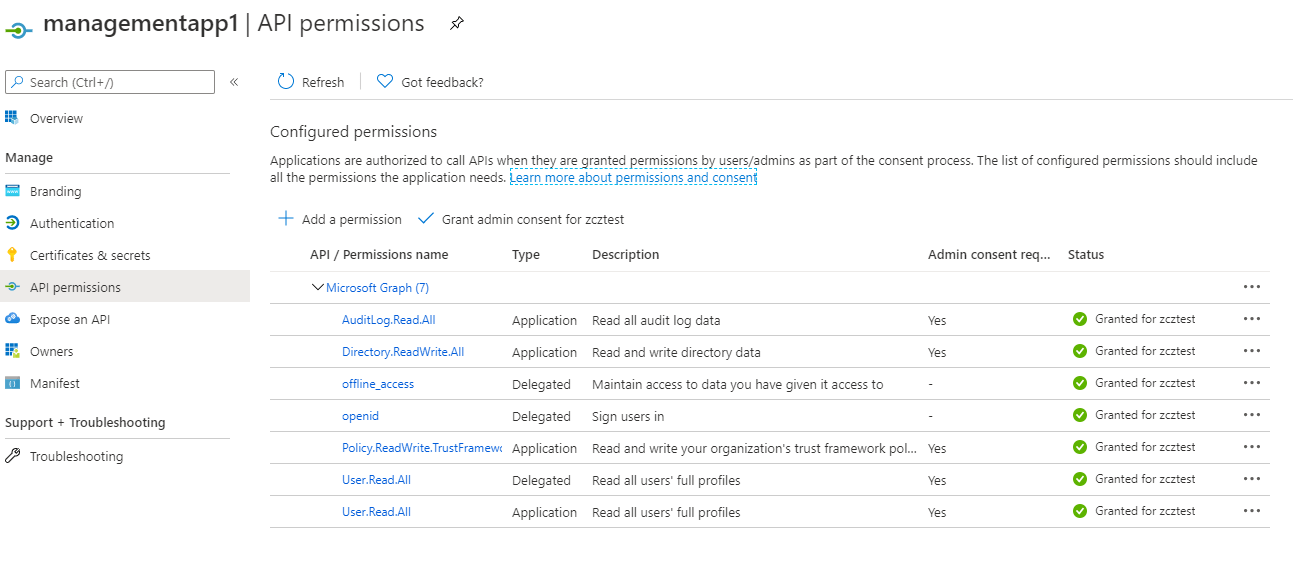Click 'Read and write directory data' description
This screenshot has height=582, width=1293.
(x=676, y=352)
